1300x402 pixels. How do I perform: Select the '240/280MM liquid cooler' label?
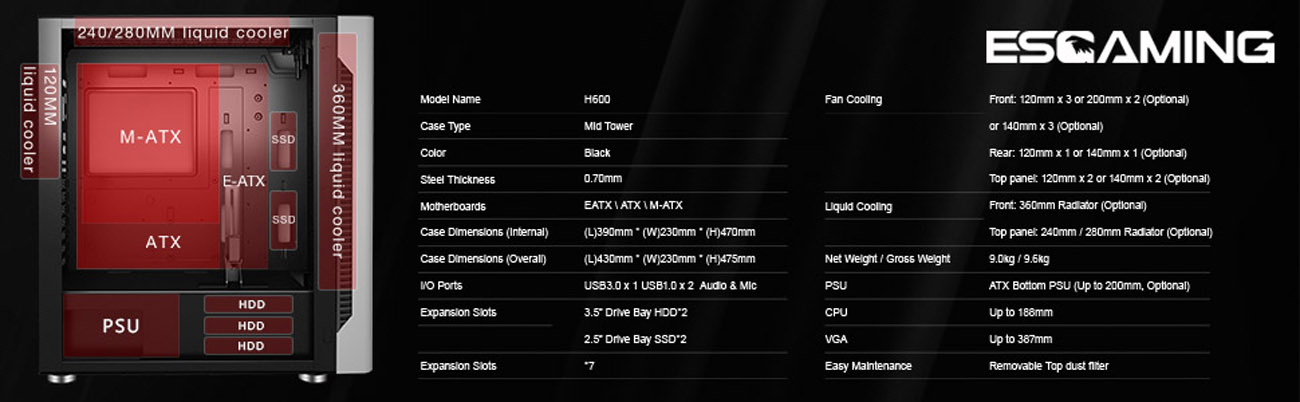pyautogui.click(x=183, y=33)
